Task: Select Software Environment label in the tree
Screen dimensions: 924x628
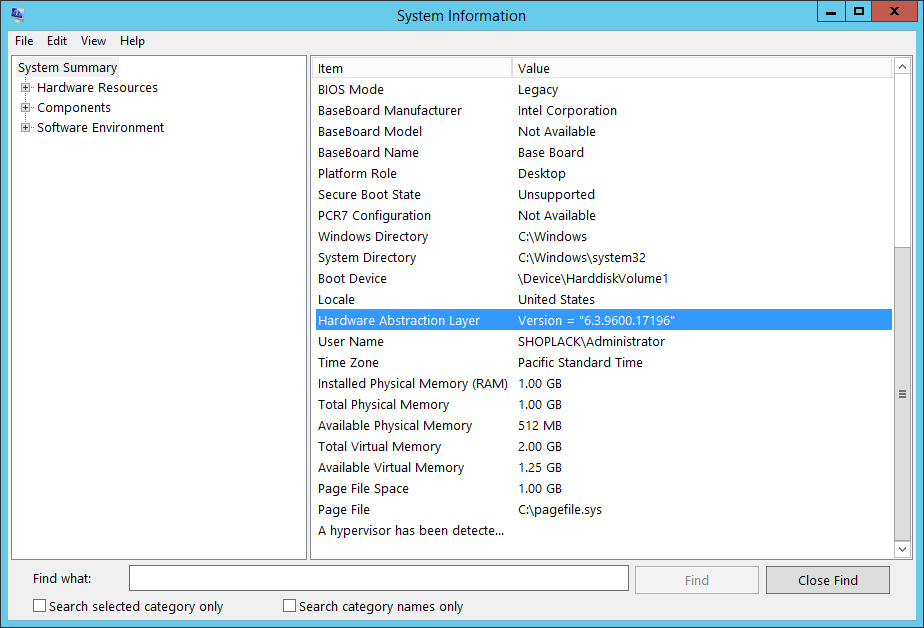Action: point(100,128)
